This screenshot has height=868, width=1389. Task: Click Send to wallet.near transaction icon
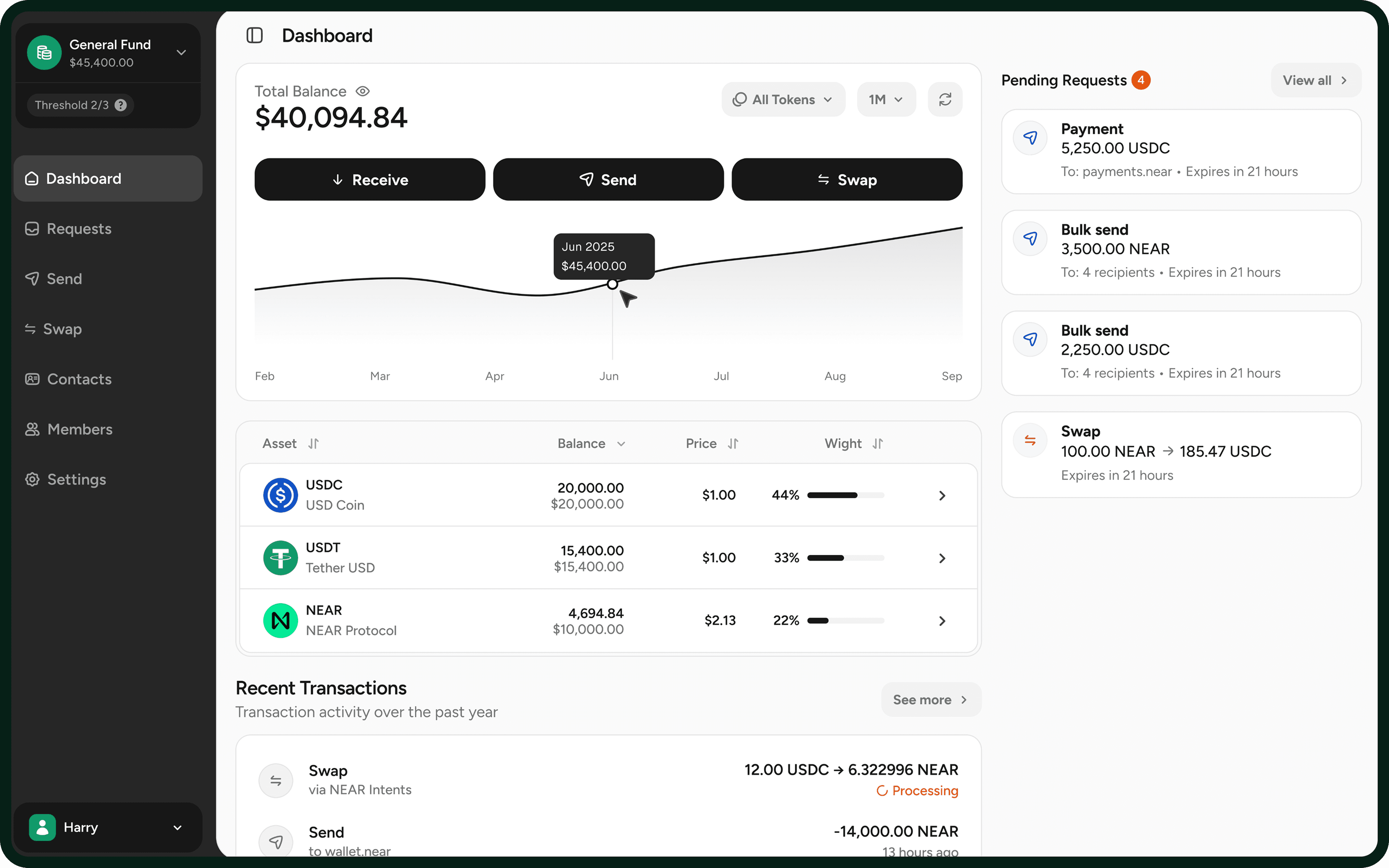pyautogui.click(x=276, y=842)
